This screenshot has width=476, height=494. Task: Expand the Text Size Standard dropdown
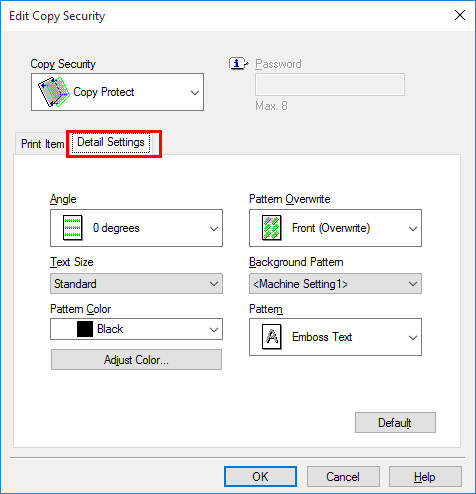tap(214, 284)
